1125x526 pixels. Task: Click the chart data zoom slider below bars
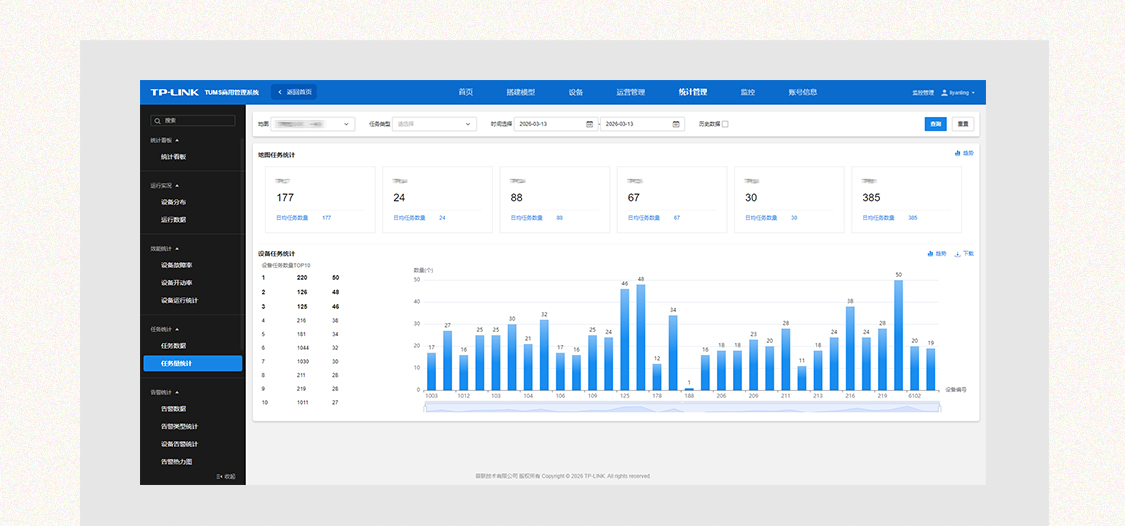[x=682, y=406]
